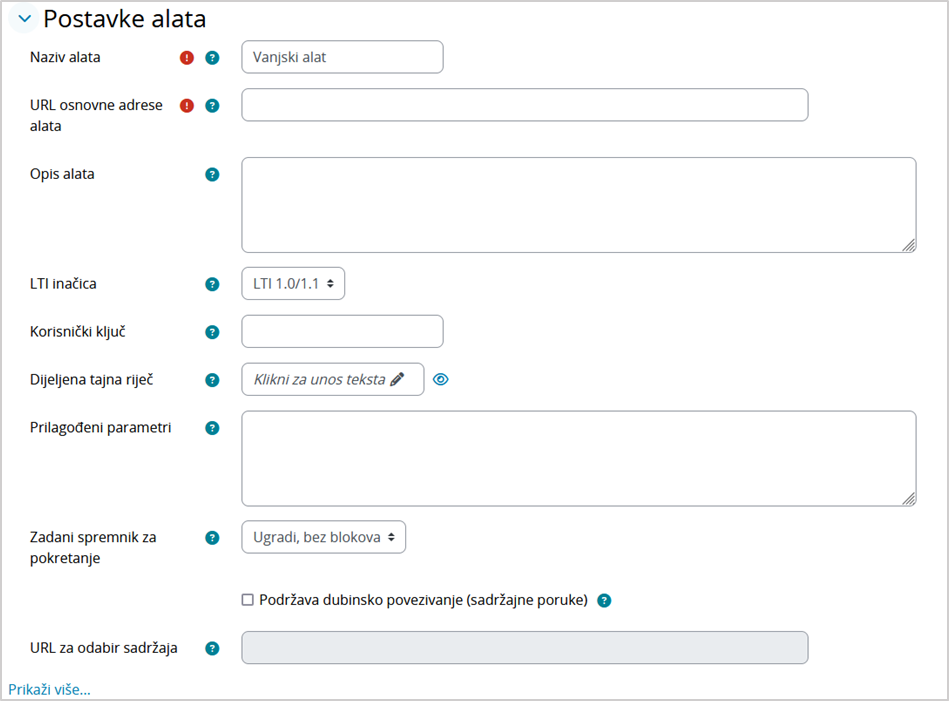This screenshot has width=949, height=701.
Task: Show help for Korisnički ključ
Action: pos(211,331)
